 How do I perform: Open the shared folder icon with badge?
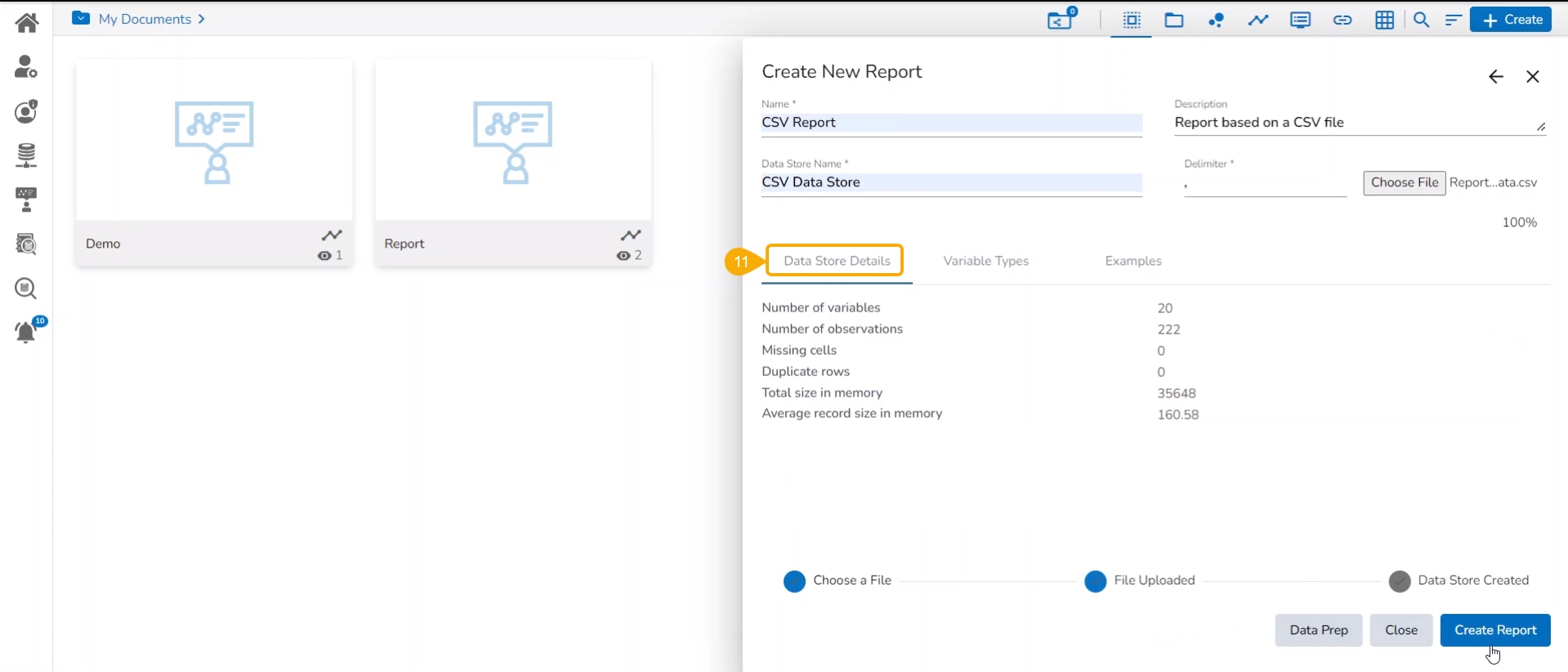pos(1061,19)
